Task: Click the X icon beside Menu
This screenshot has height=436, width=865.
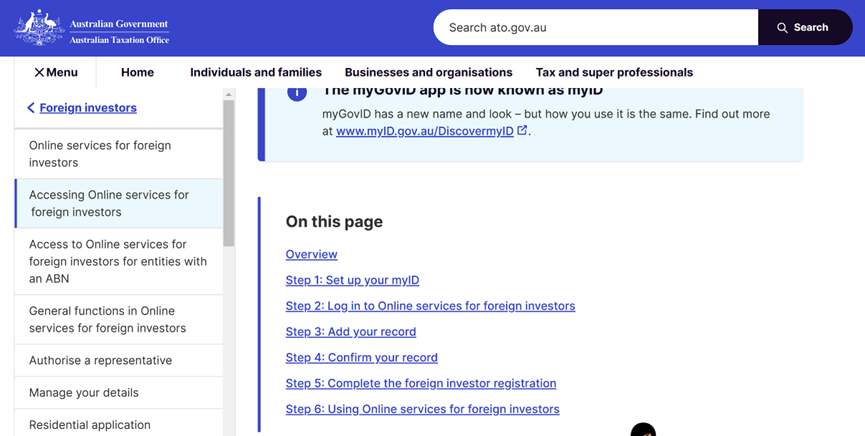Action: coord(39,72)
